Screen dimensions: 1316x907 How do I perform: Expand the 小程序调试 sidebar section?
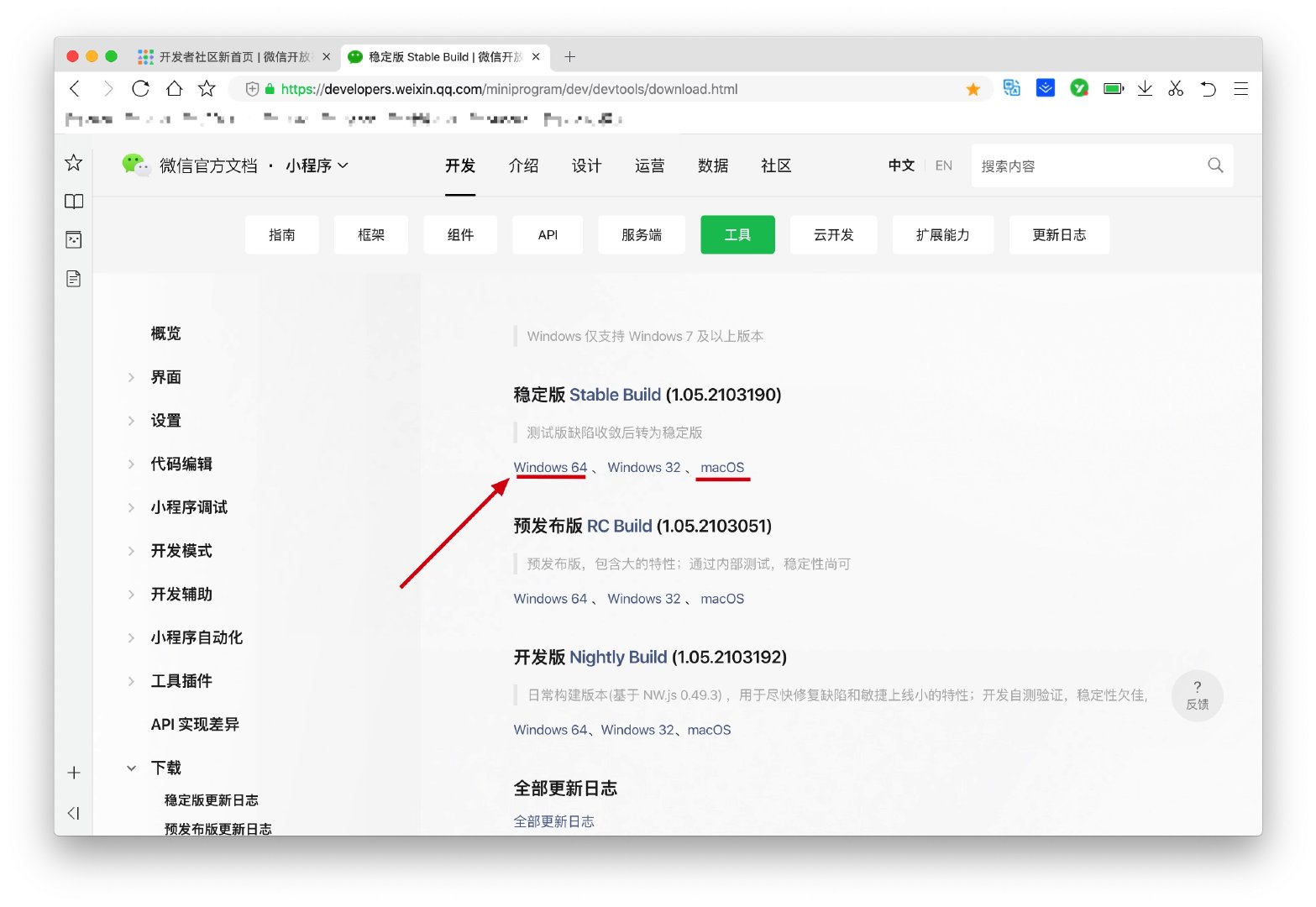click(x=131, y=508)
